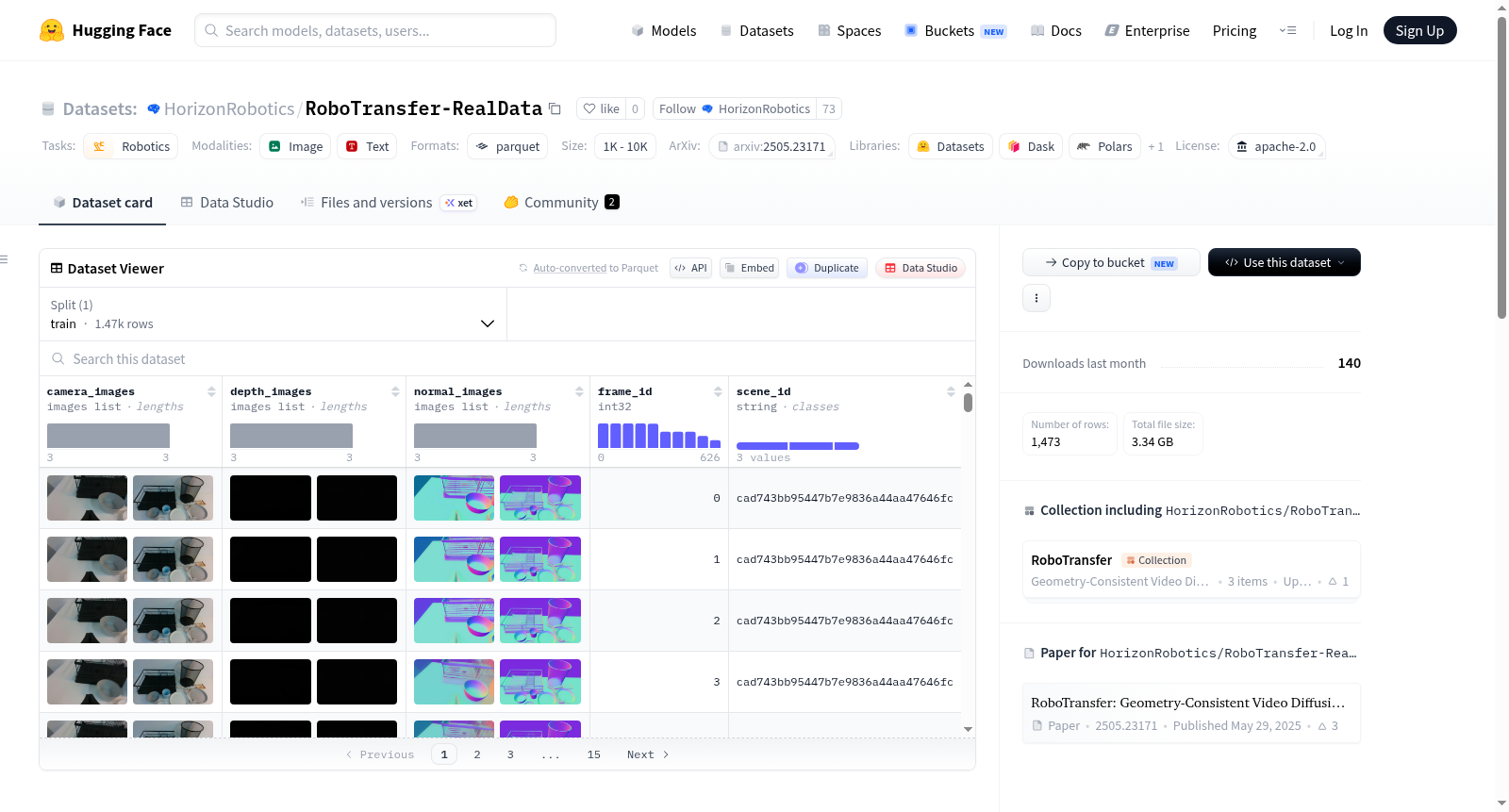
Task: Click the frame_id histogram bars
Action: (x=659, y=436)
